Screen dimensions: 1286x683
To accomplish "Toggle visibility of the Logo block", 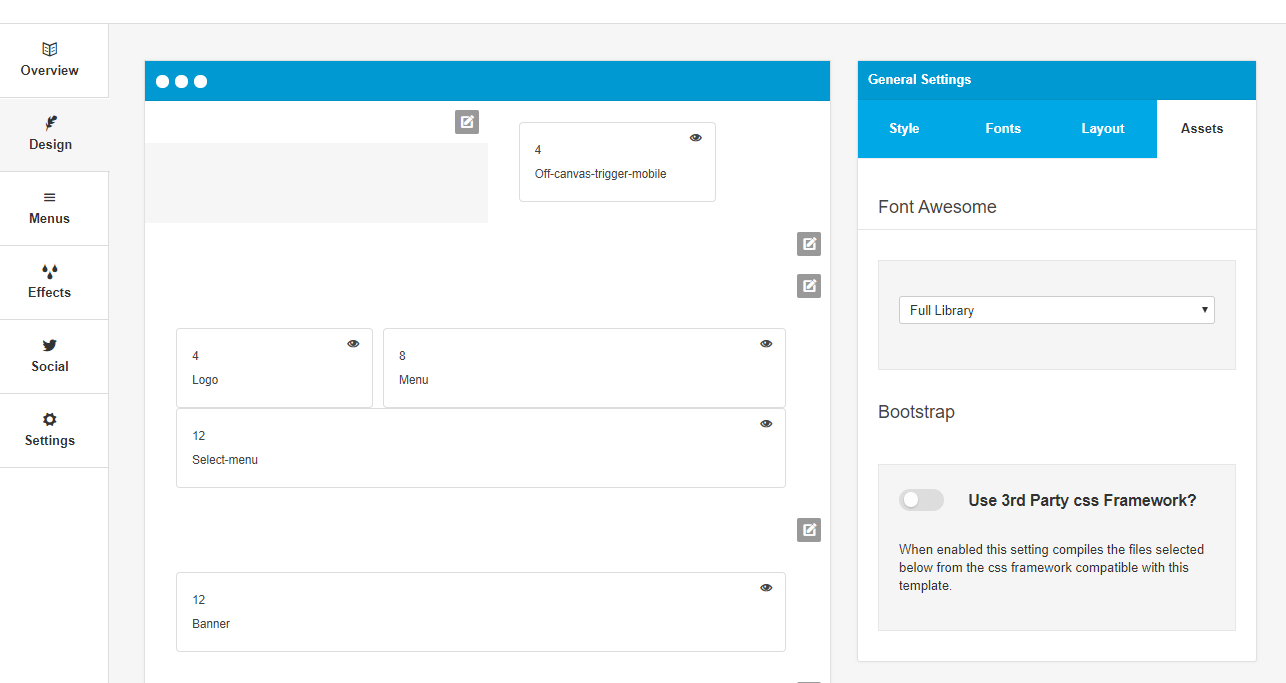I will [x=353, y=344].
